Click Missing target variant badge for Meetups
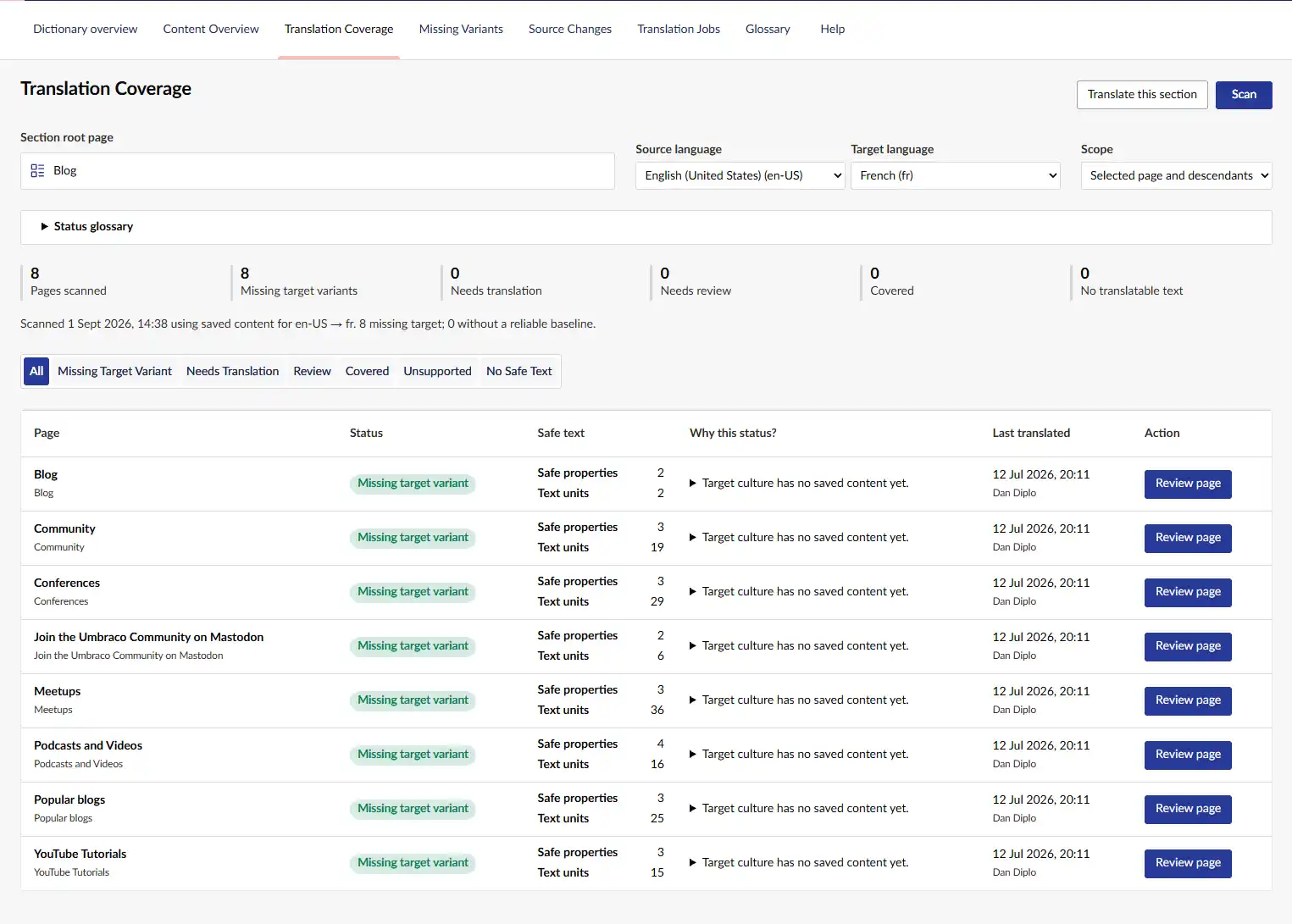 [x=413, y=700]
